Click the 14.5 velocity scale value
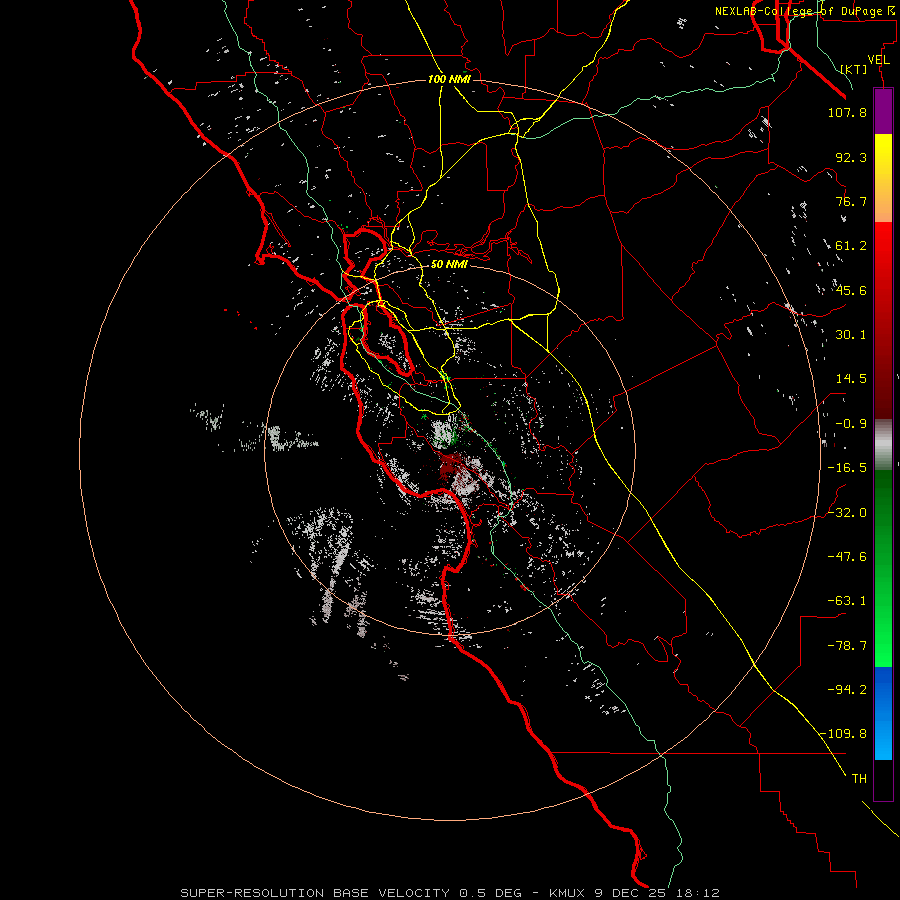Viewport: 900px width, 900px height. [x=851, y=379]
